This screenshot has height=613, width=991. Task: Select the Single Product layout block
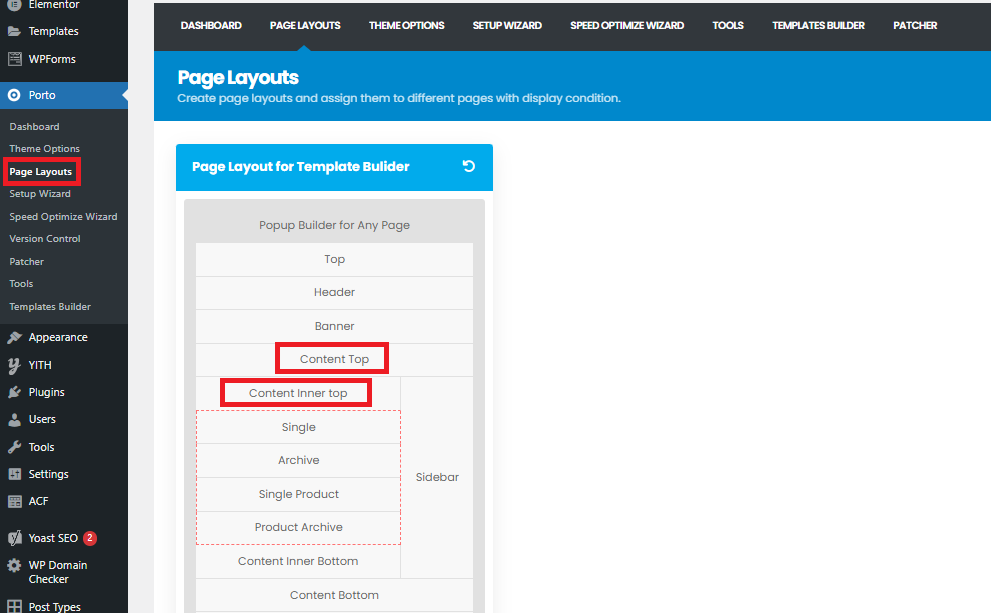pos(298,494)
